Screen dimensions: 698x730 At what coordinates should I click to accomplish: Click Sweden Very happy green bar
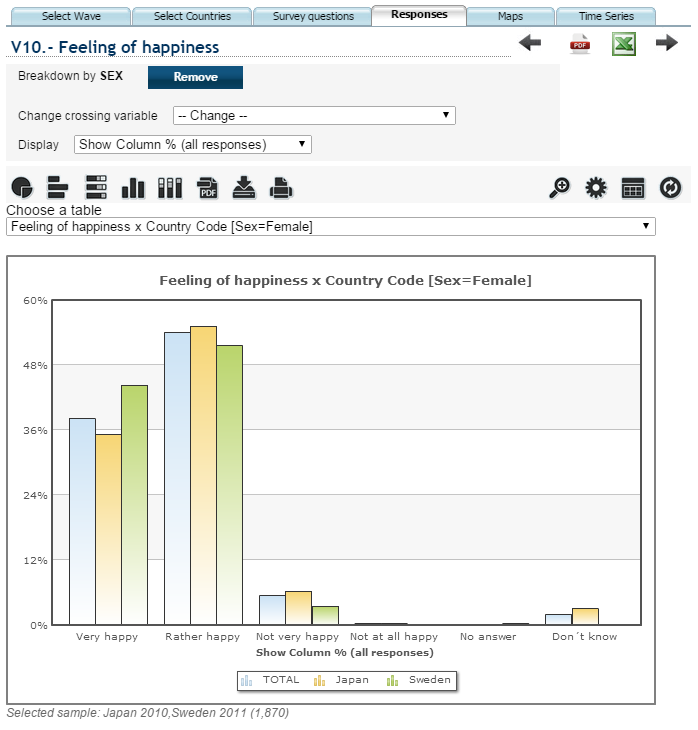click(x=135, y=505)
